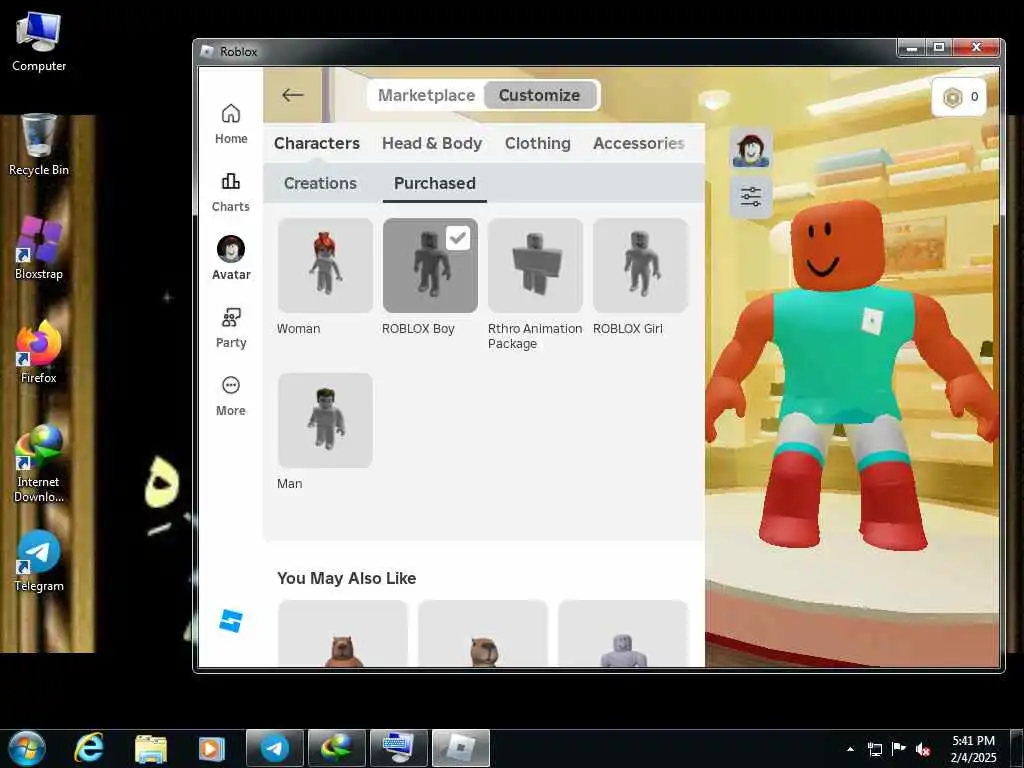
Task: Go to Roblox Home in sidebar
Action: (231, 123)
